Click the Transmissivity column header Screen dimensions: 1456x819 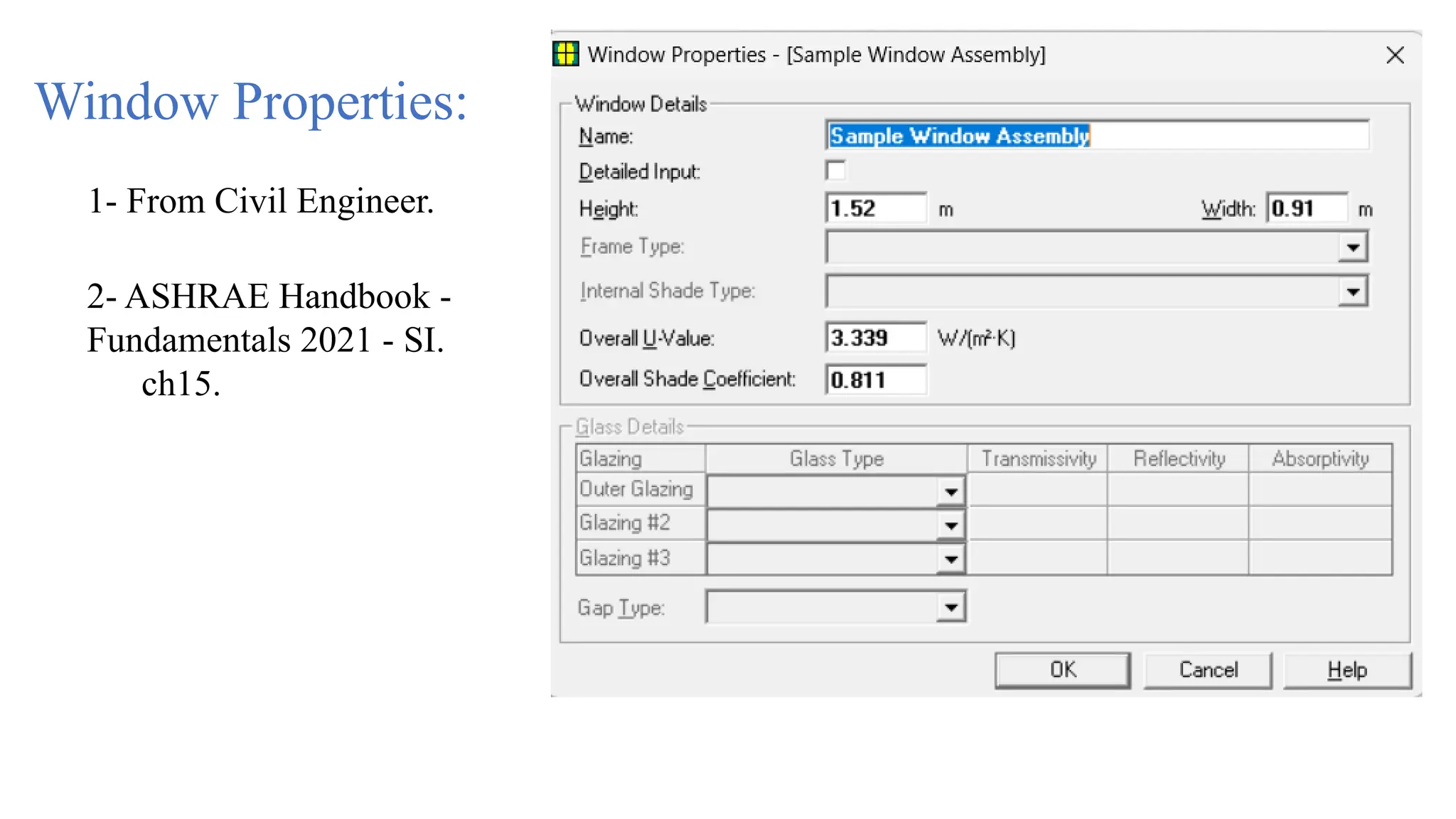click(x=1038, y=459)
